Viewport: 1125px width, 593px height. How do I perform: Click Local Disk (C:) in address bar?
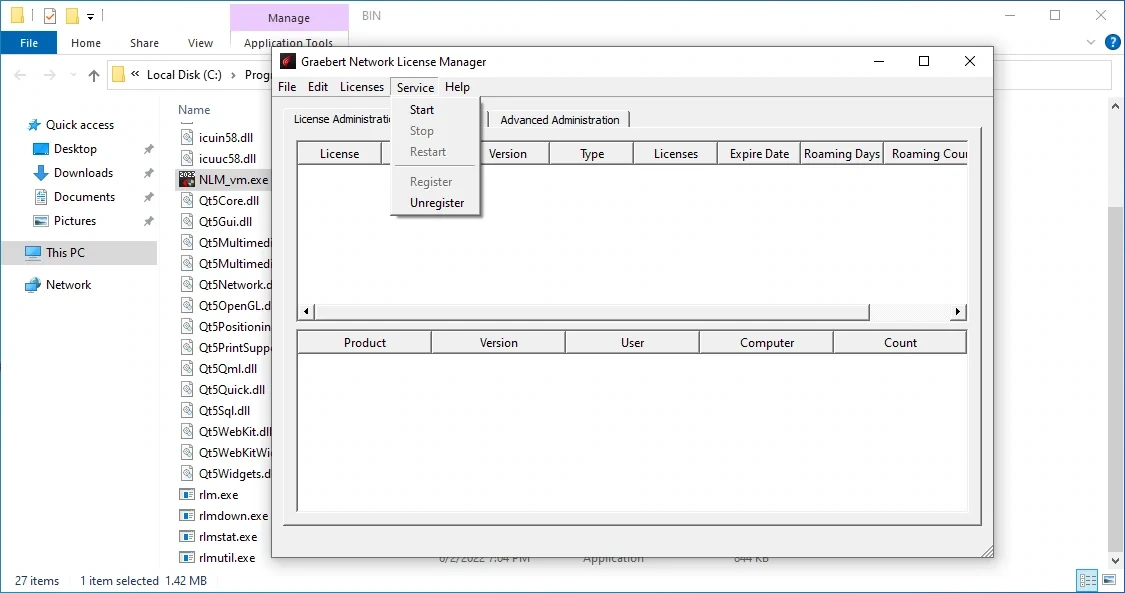(x=184, y=75)
